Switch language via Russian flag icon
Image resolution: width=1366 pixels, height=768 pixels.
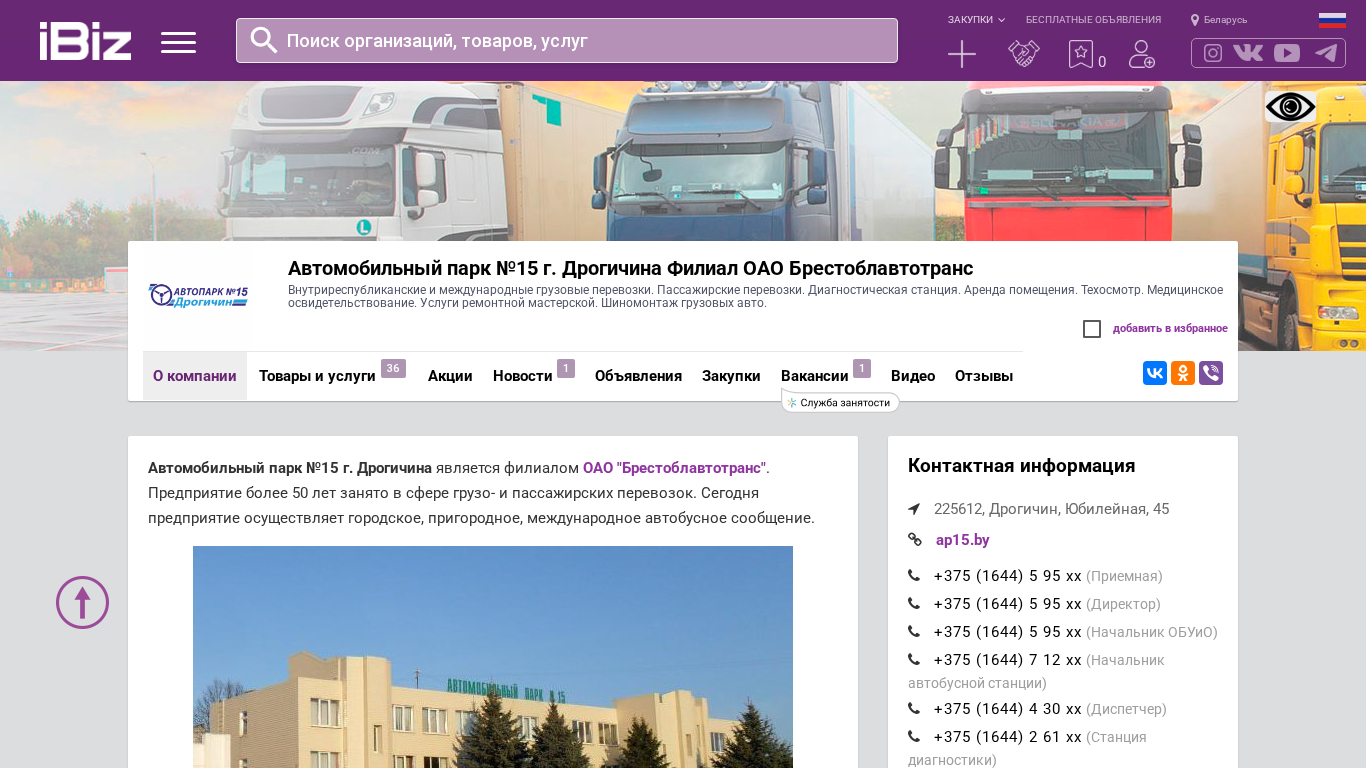1332,20
